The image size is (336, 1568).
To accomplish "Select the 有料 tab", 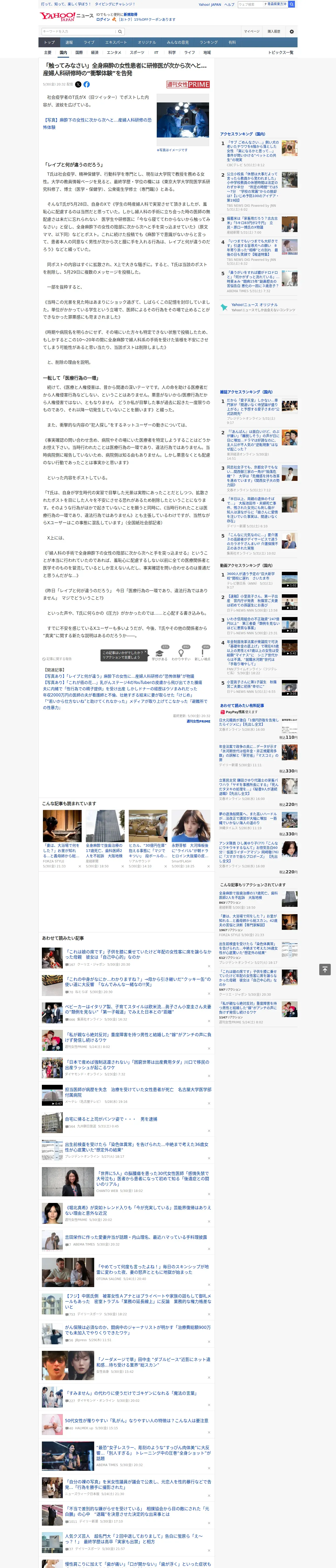I will [232, 43].
